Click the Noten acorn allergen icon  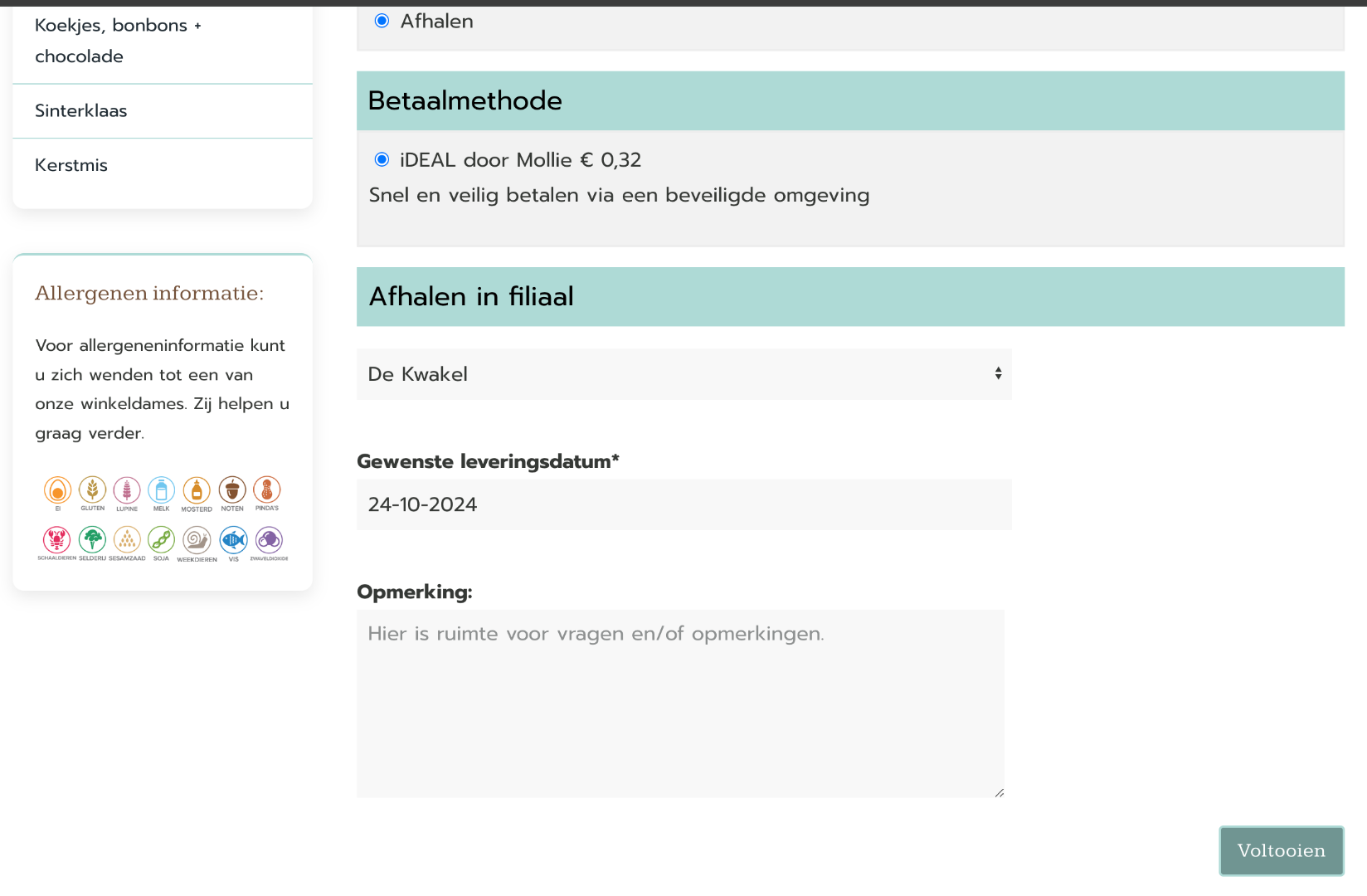(x=232, y=489)
